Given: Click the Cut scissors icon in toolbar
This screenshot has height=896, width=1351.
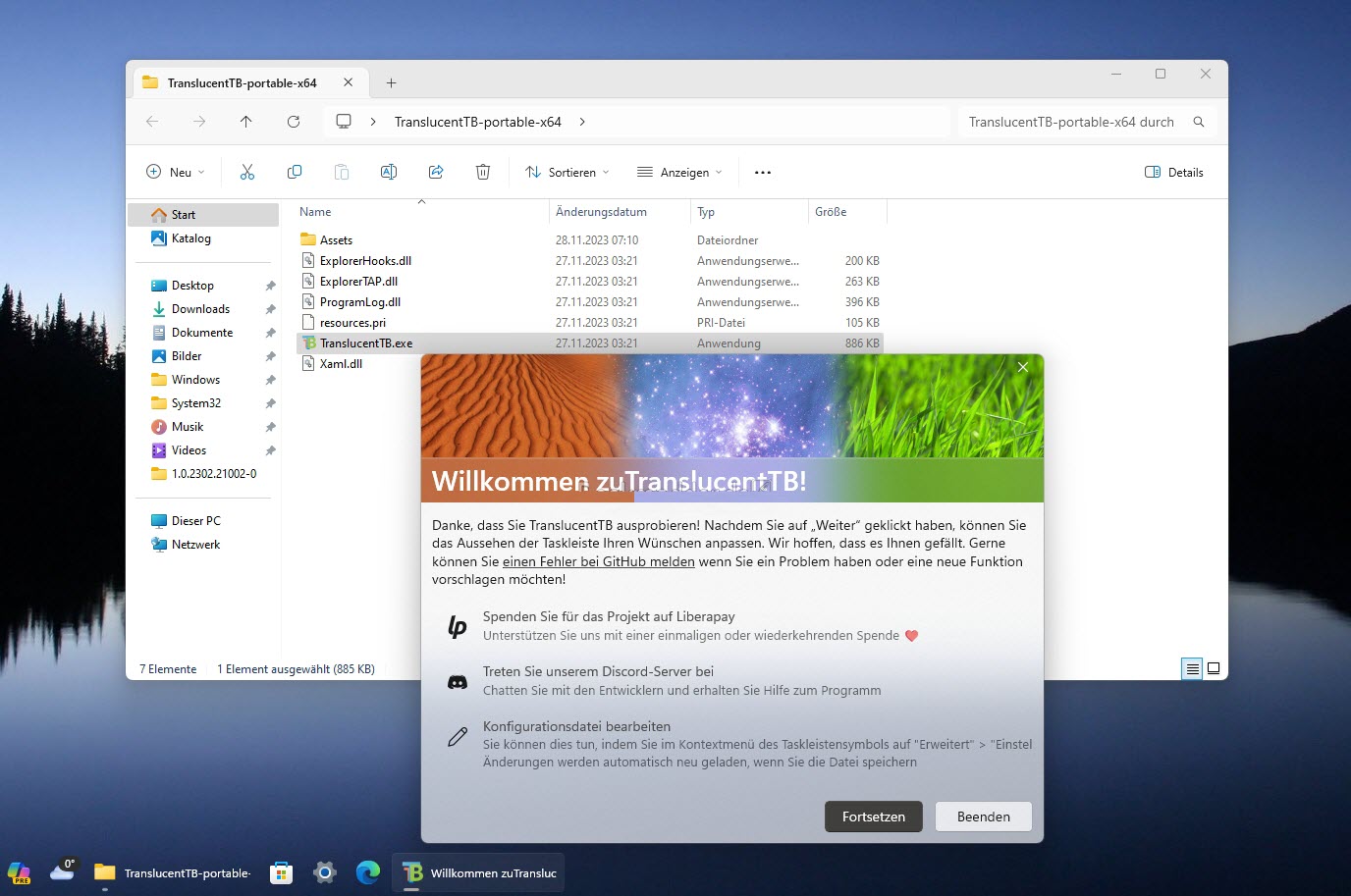Looking at the screenshot, I should (x=247, y=172).
